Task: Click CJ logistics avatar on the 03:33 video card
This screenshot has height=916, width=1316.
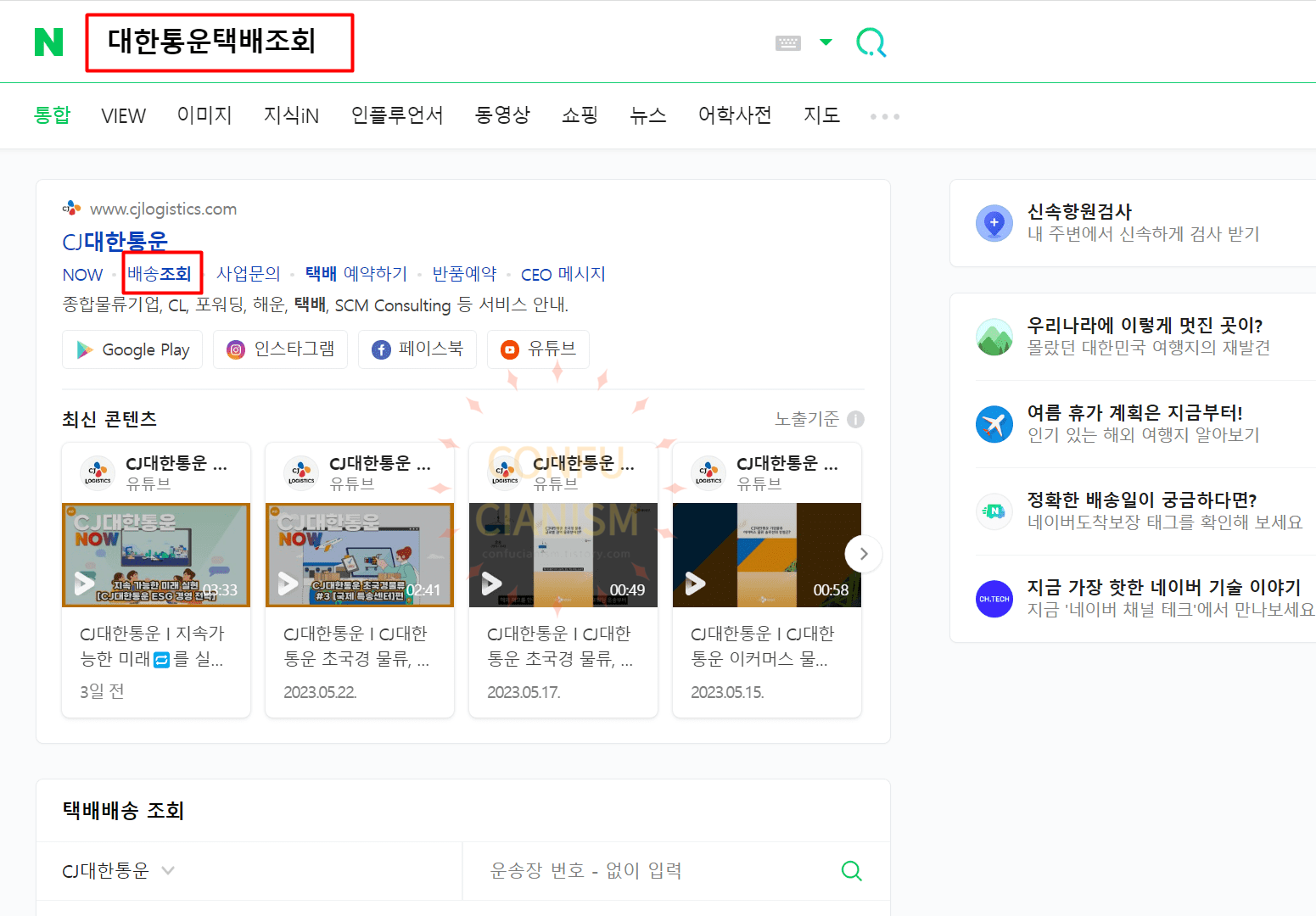Action: (98, 473)
